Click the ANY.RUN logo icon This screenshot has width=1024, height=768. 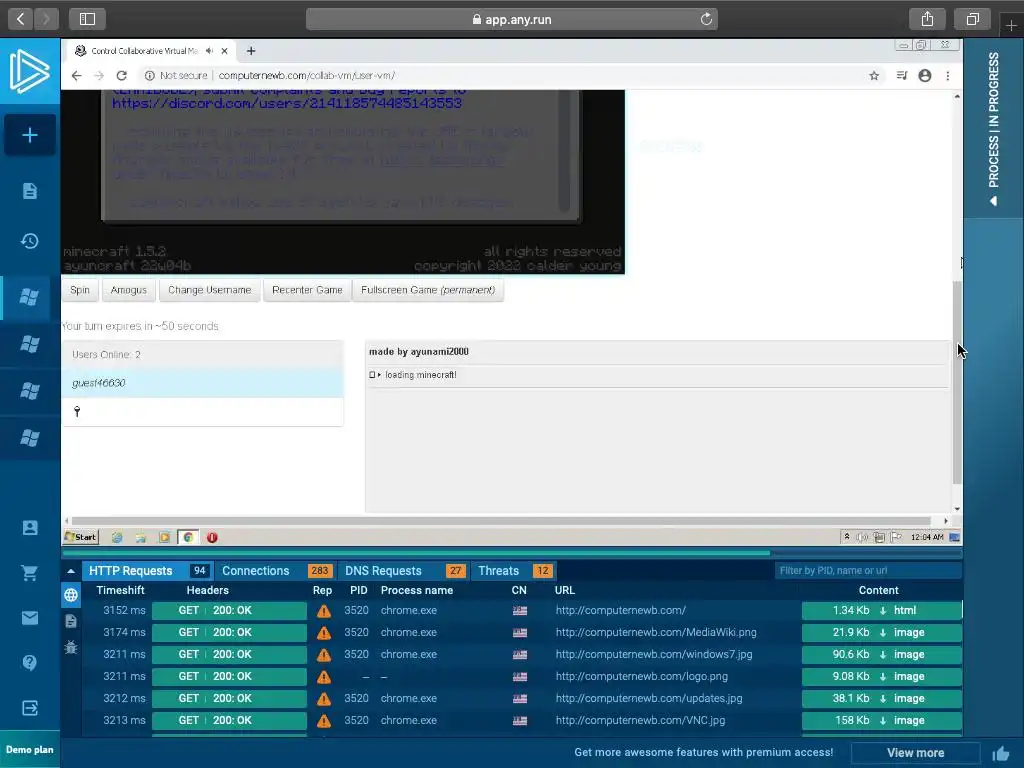coord(29,71)
